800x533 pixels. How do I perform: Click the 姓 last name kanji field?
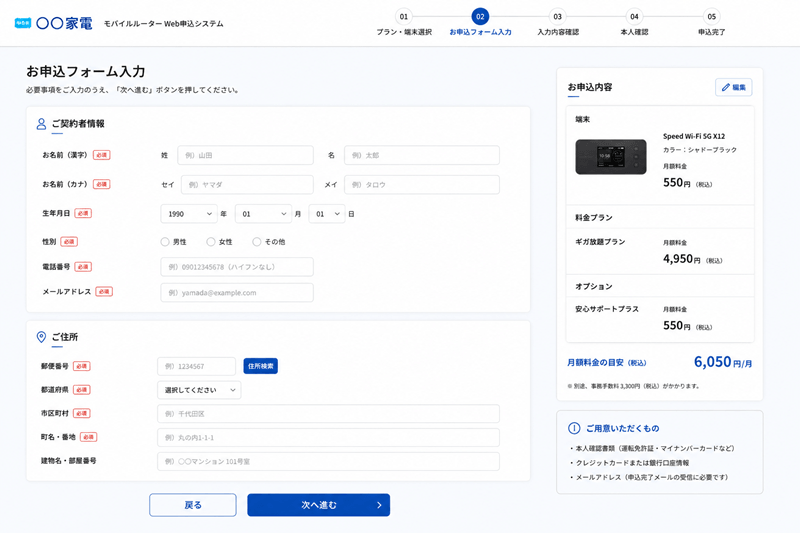pos(245,155)
